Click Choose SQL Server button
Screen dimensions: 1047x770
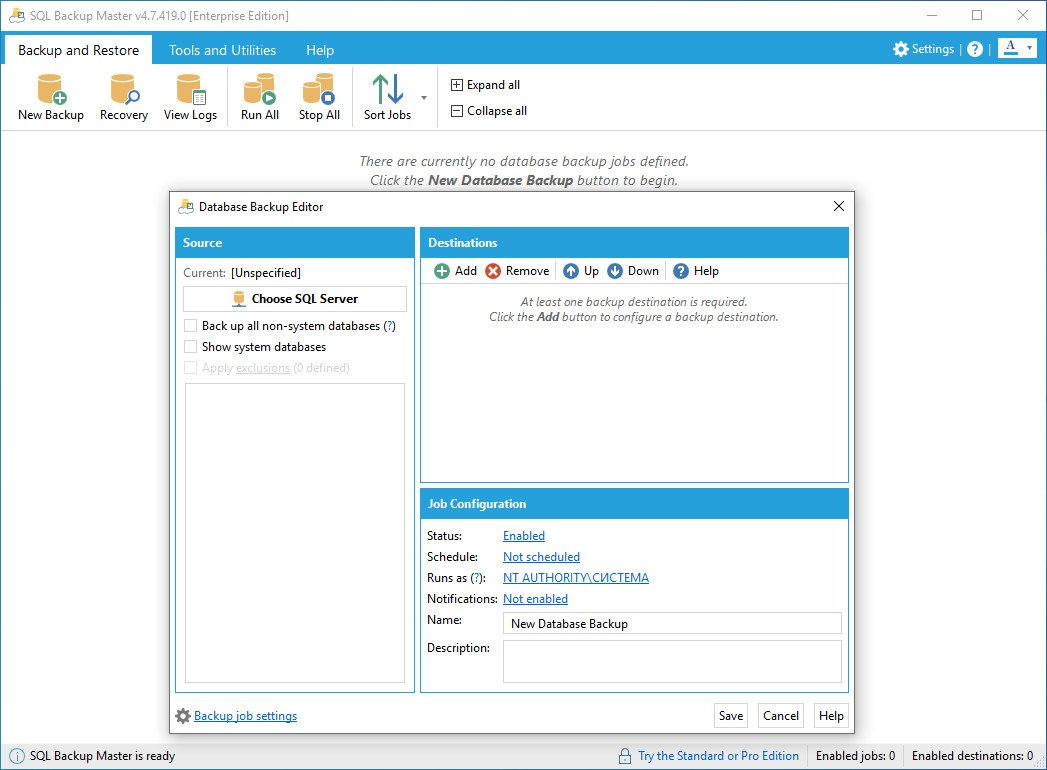(295, 299)
